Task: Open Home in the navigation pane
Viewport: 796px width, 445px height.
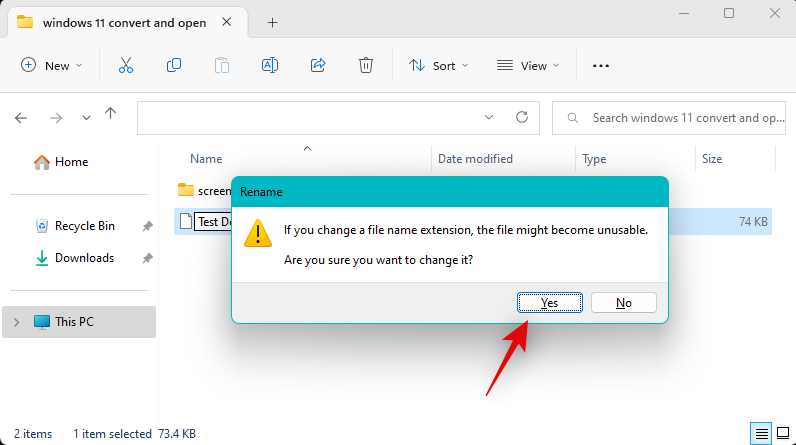Action: click(x=61, y=162)
